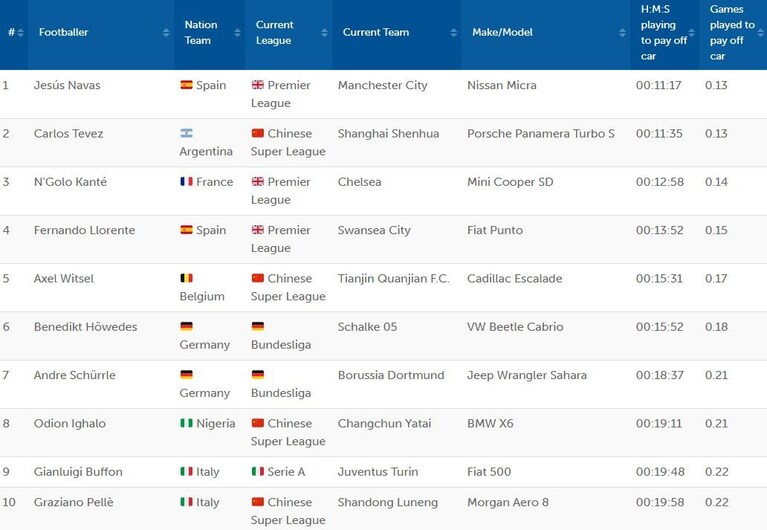Click the Current League sort arrows
This screenshot has height=530, width=767.
coord(324,33)
